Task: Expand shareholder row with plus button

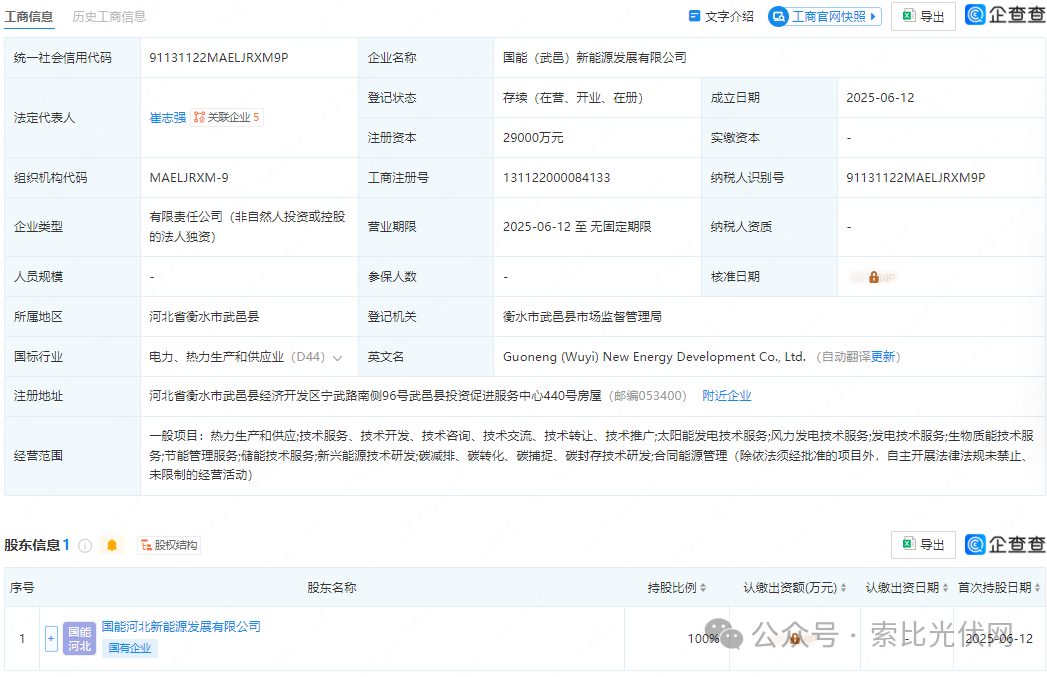Action: [x=51, y=638]
